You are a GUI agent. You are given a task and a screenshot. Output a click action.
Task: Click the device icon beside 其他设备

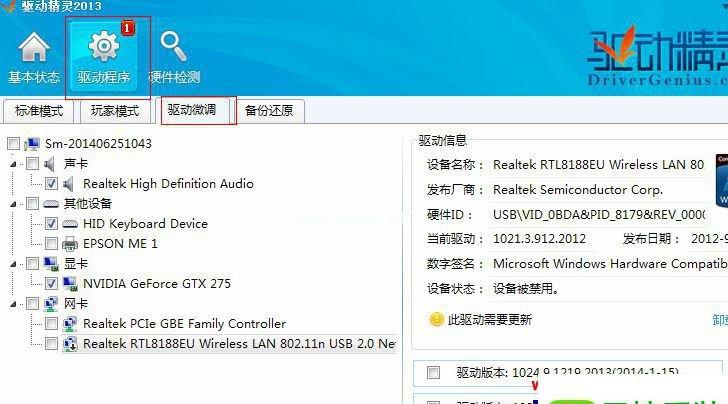click(x=51, y=204)
